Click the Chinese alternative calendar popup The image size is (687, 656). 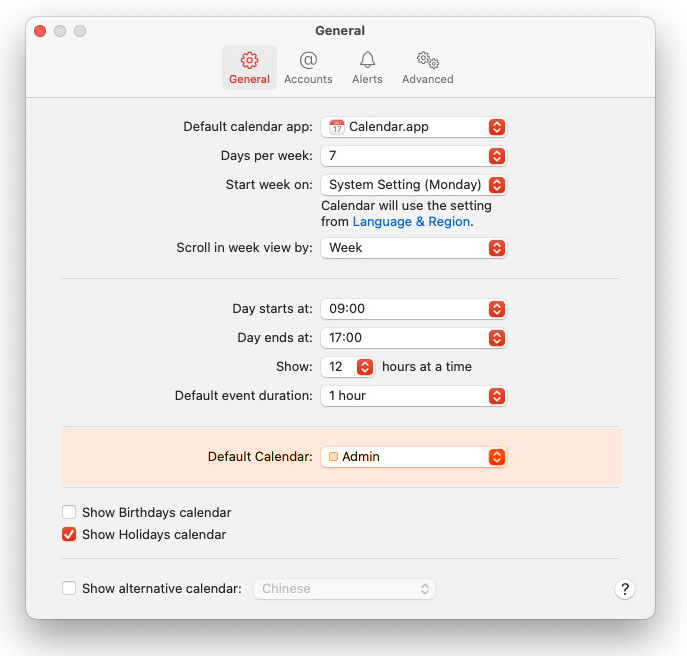tap(345, 589)
